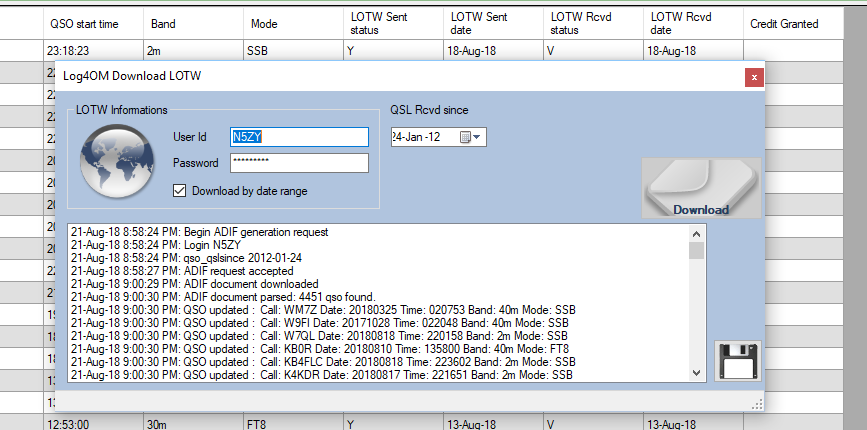Click the 13-Aug-18 LOTW Rcvd date cell
Screen dimensions: 867x430
point(694,423)
